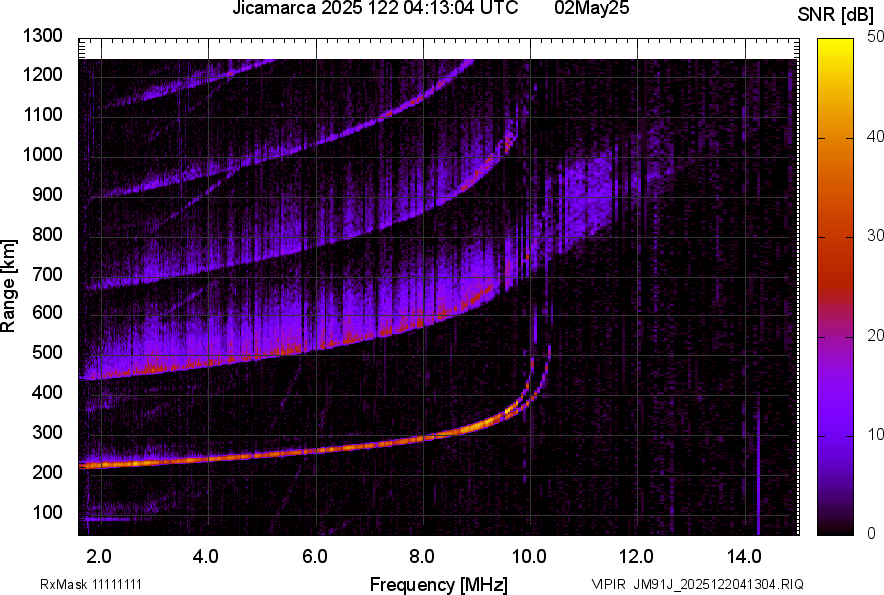Click the SNR color scale bar
This screenshot has height=595, width=884.
(835, 287)
